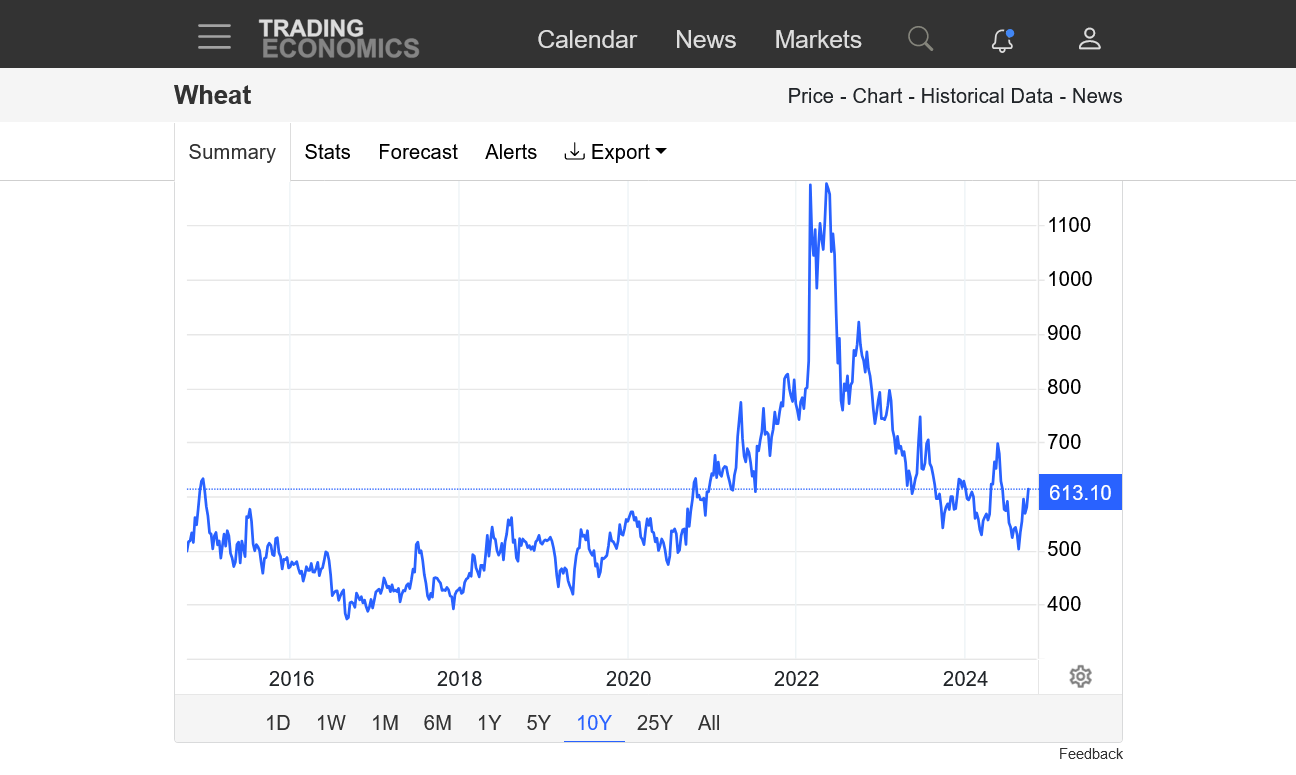Expand the Export dropdown

click(x=615, y=152)
